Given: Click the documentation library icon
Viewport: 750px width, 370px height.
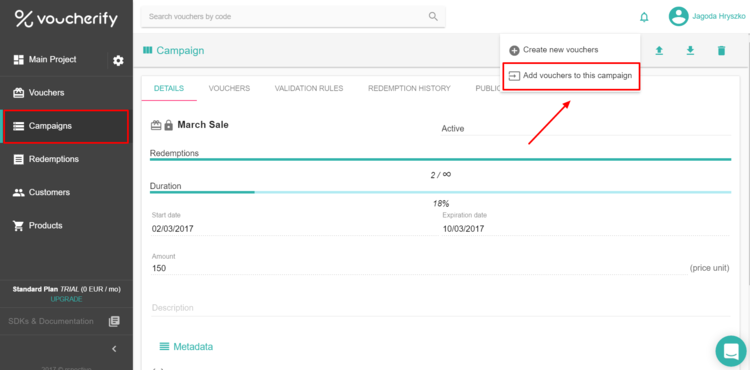Looking at the screenshot, I should pos(114,321).
